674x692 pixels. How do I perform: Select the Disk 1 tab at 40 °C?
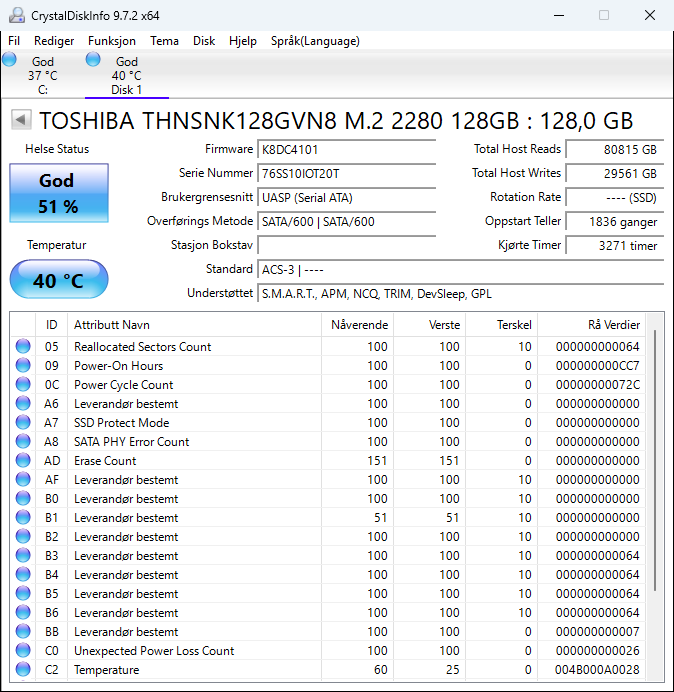[127, 75]
